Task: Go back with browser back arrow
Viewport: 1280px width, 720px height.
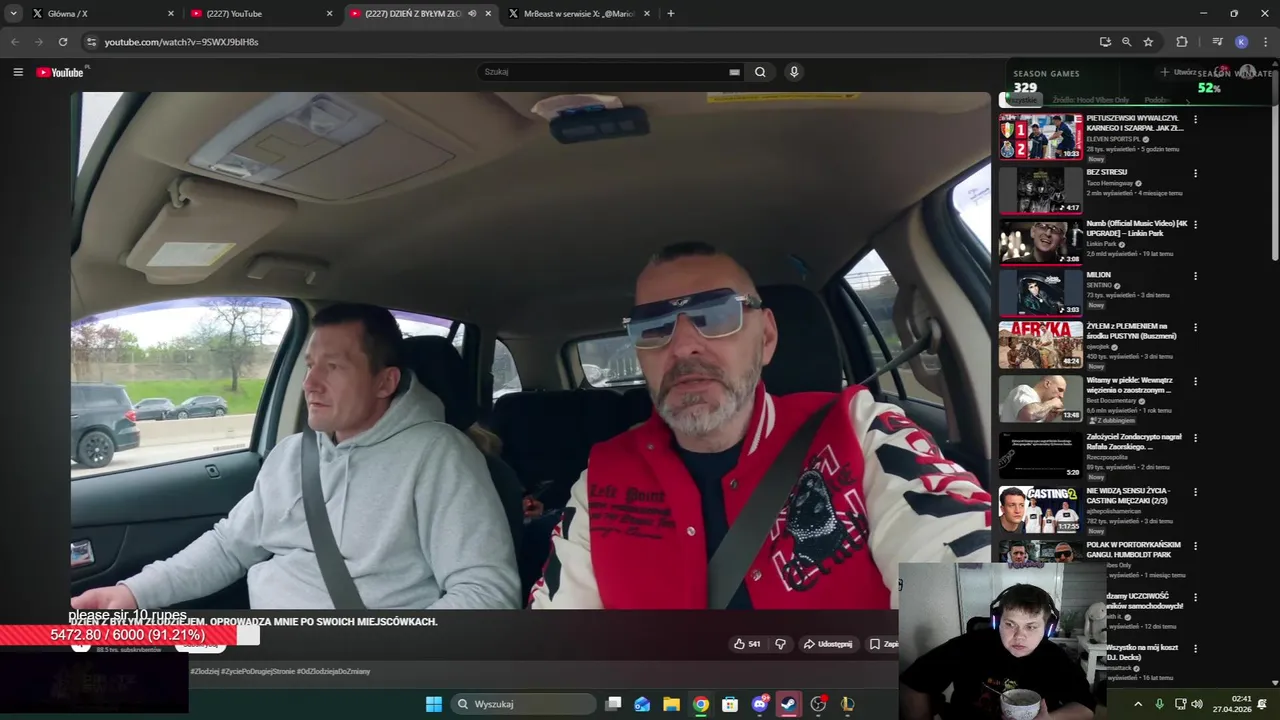Action: click(x=15, y=42)
